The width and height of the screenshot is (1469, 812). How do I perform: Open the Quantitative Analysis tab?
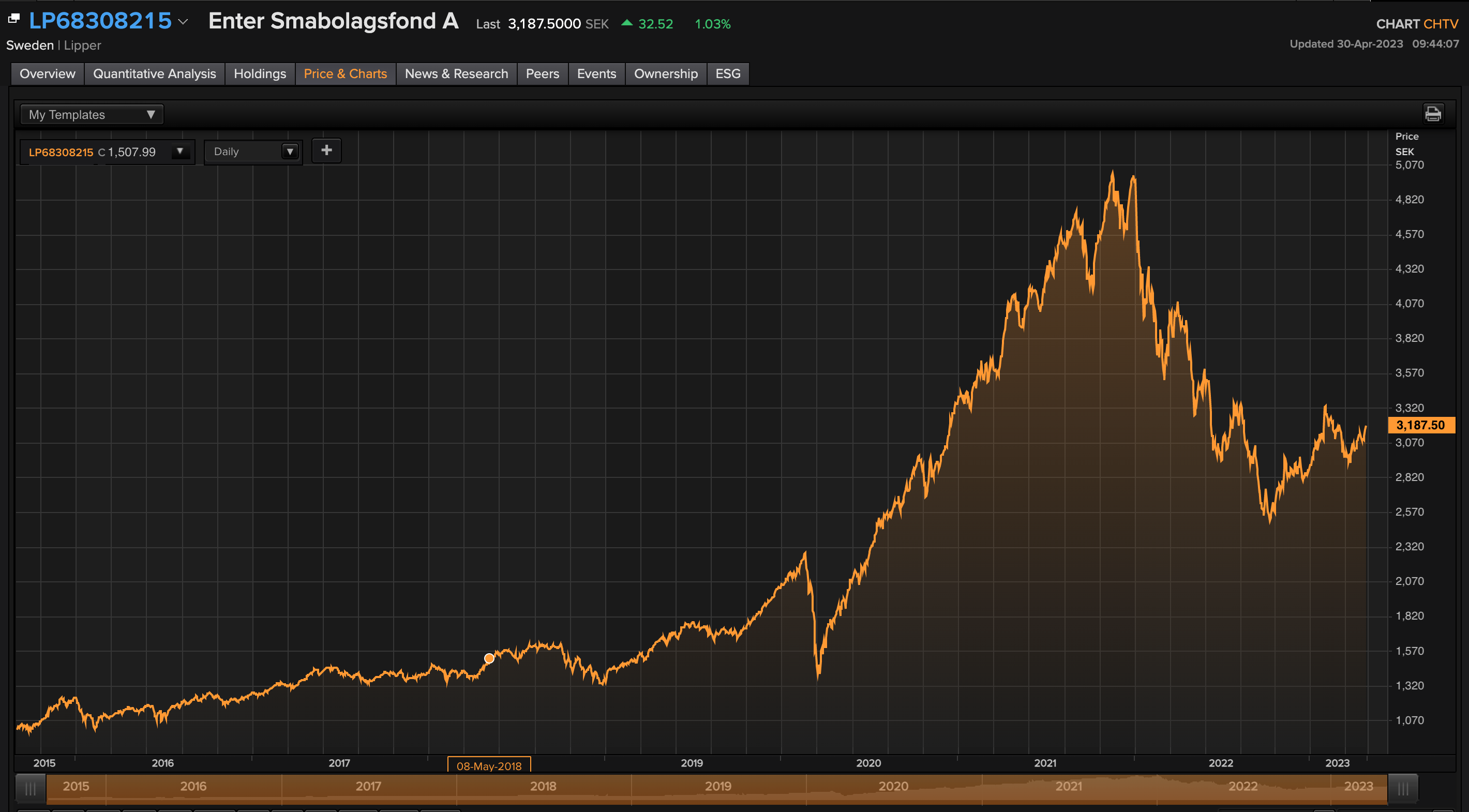click(x=155, y=73)
